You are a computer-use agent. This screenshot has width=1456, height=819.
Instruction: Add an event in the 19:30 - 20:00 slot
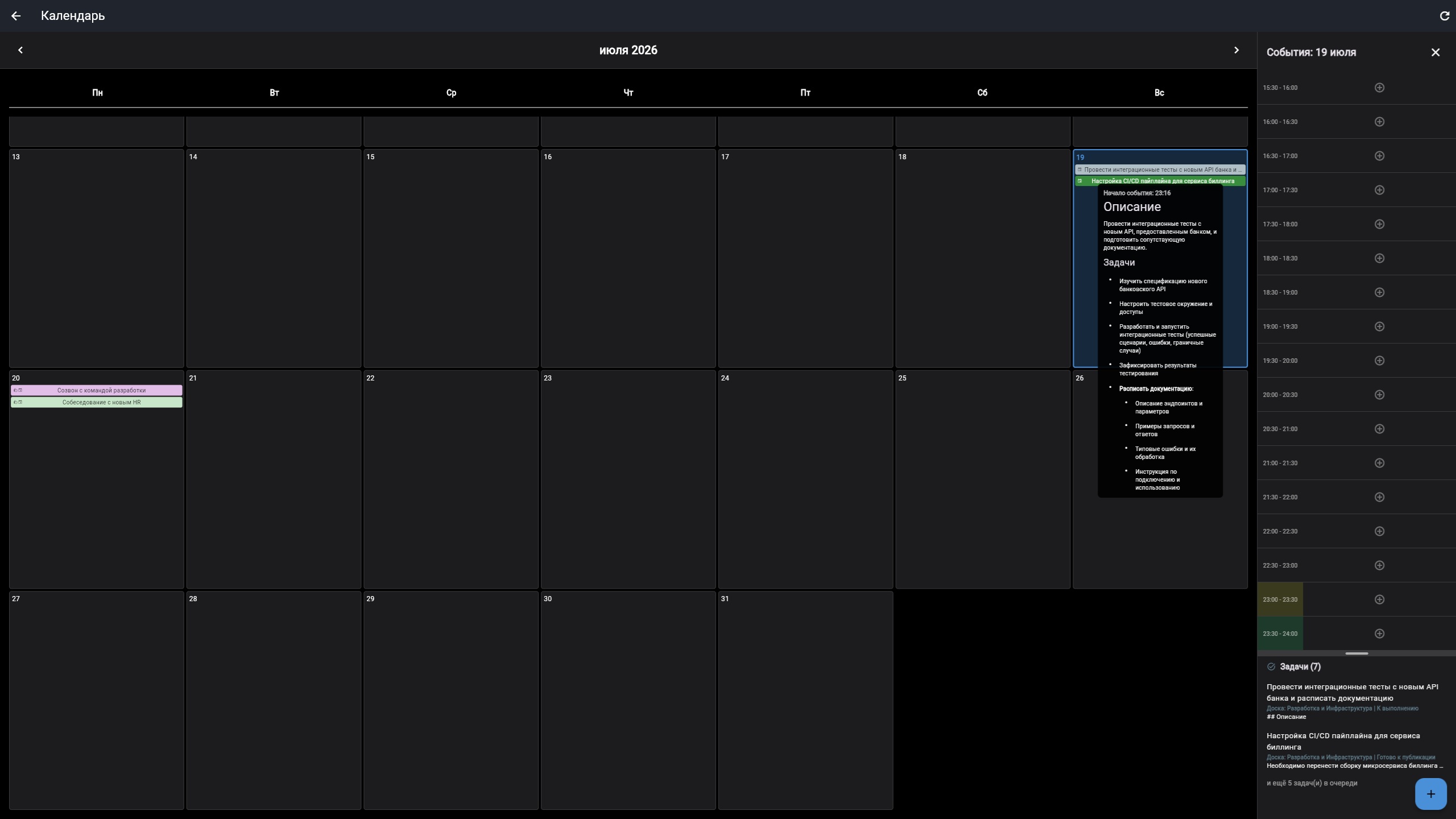[x=1379, y=361]
